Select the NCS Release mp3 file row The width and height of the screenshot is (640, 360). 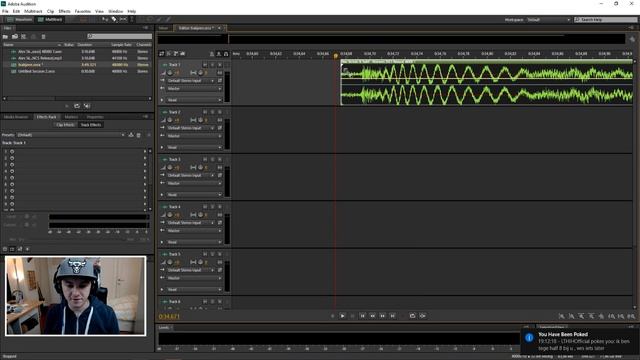click(x=77, y=58)
